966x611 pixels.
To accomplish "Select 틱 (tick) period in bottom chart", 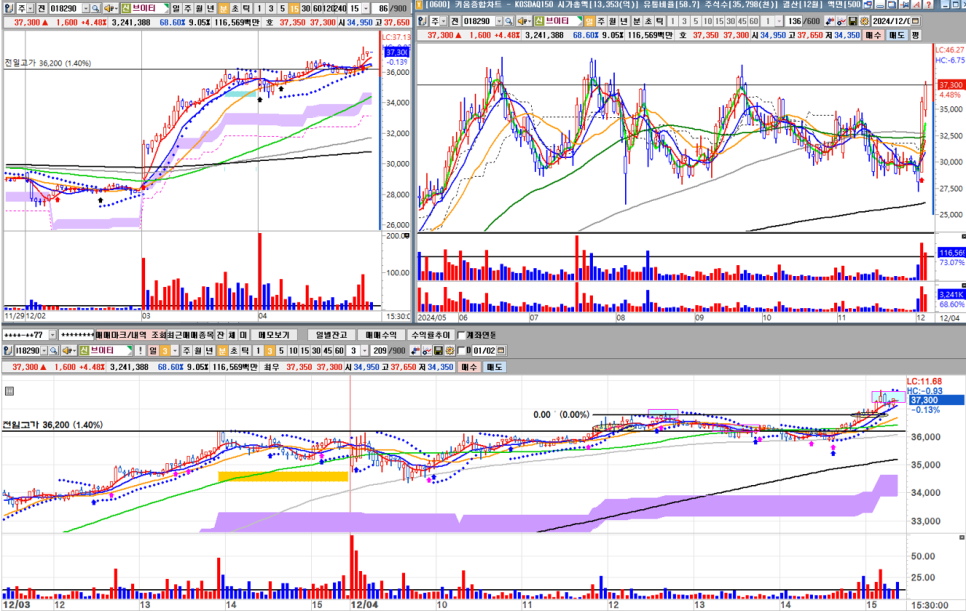I will [245, 350].
